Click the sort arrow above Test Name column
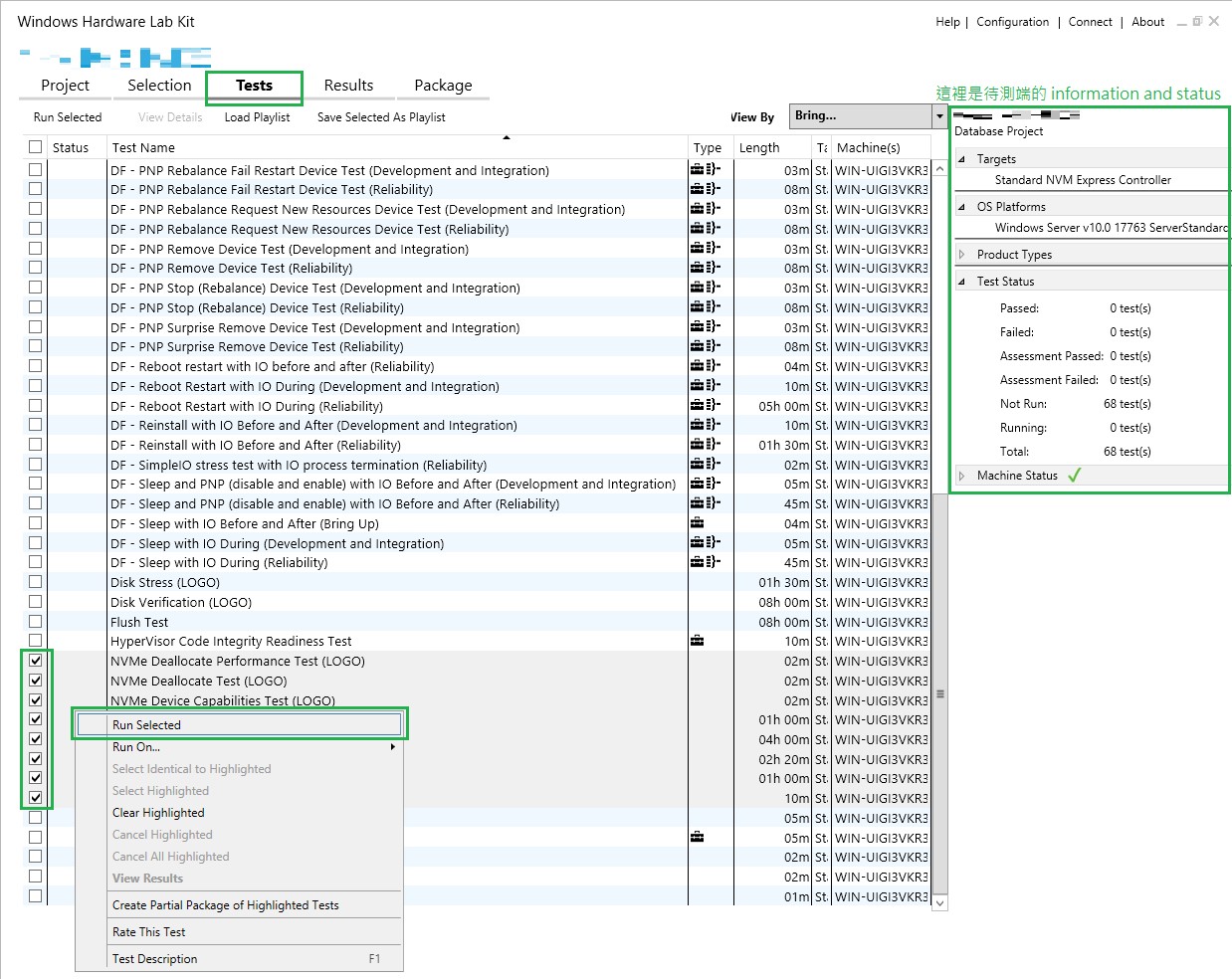The height and width of the screenshot is (979, 1232). pos(507,137)
